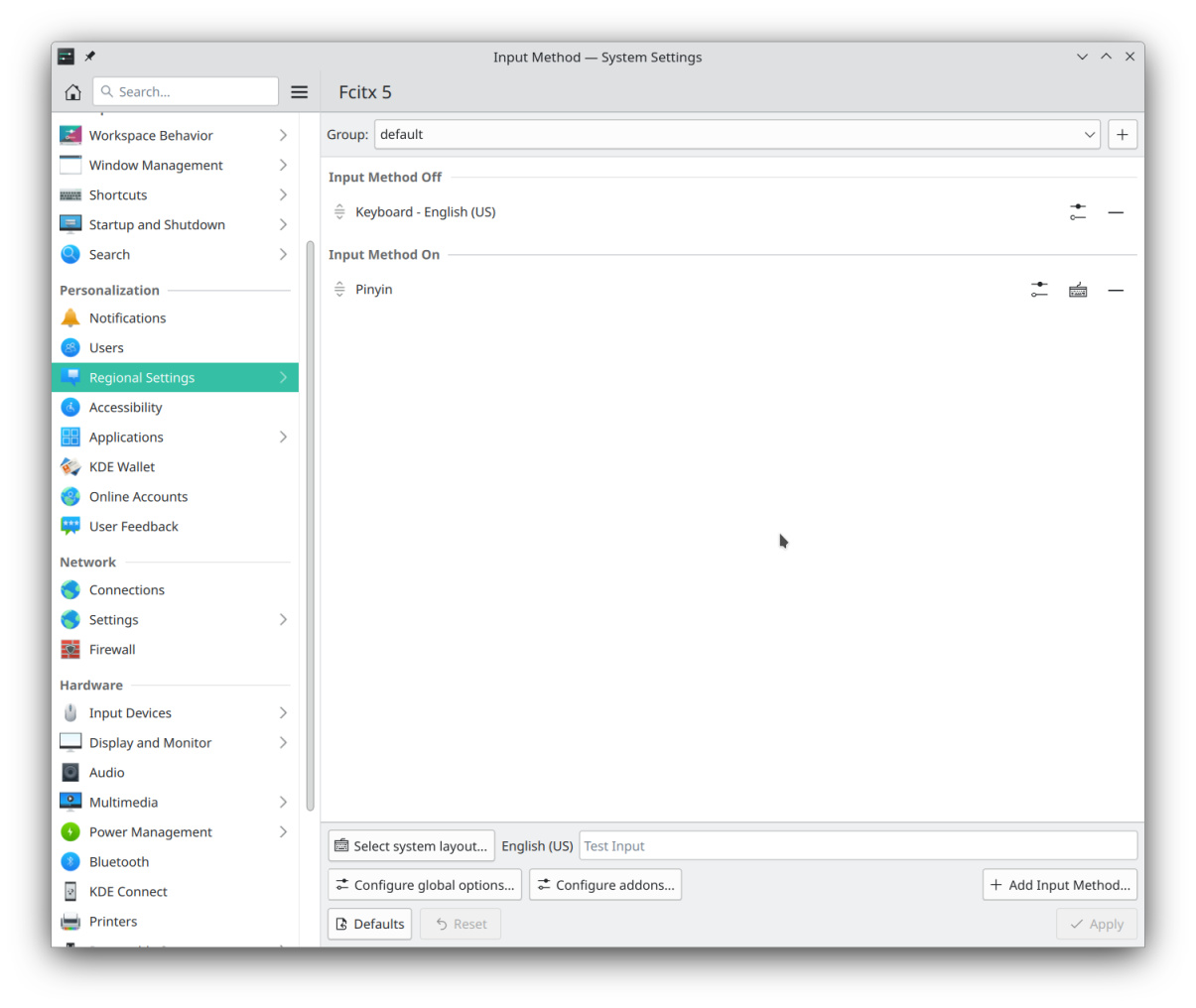
Task: Open network Connections settings
Action: pos(175,590)
